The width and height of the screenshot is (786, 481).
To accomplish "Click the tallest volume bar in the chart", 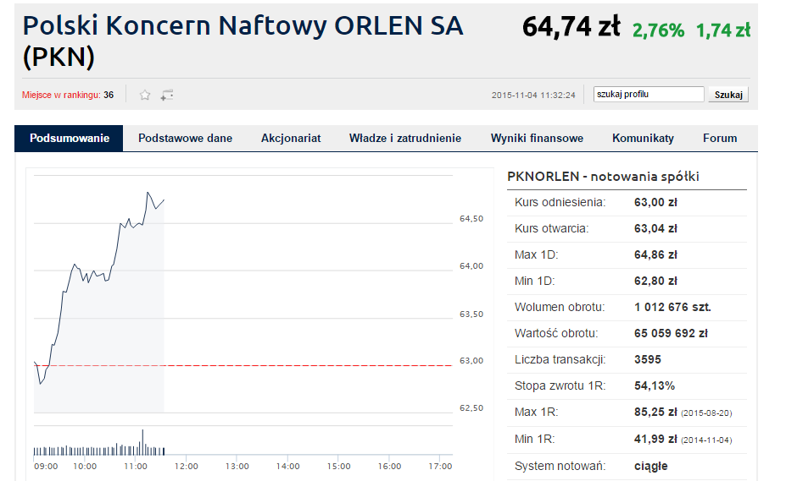I will (x=142, y=441).
